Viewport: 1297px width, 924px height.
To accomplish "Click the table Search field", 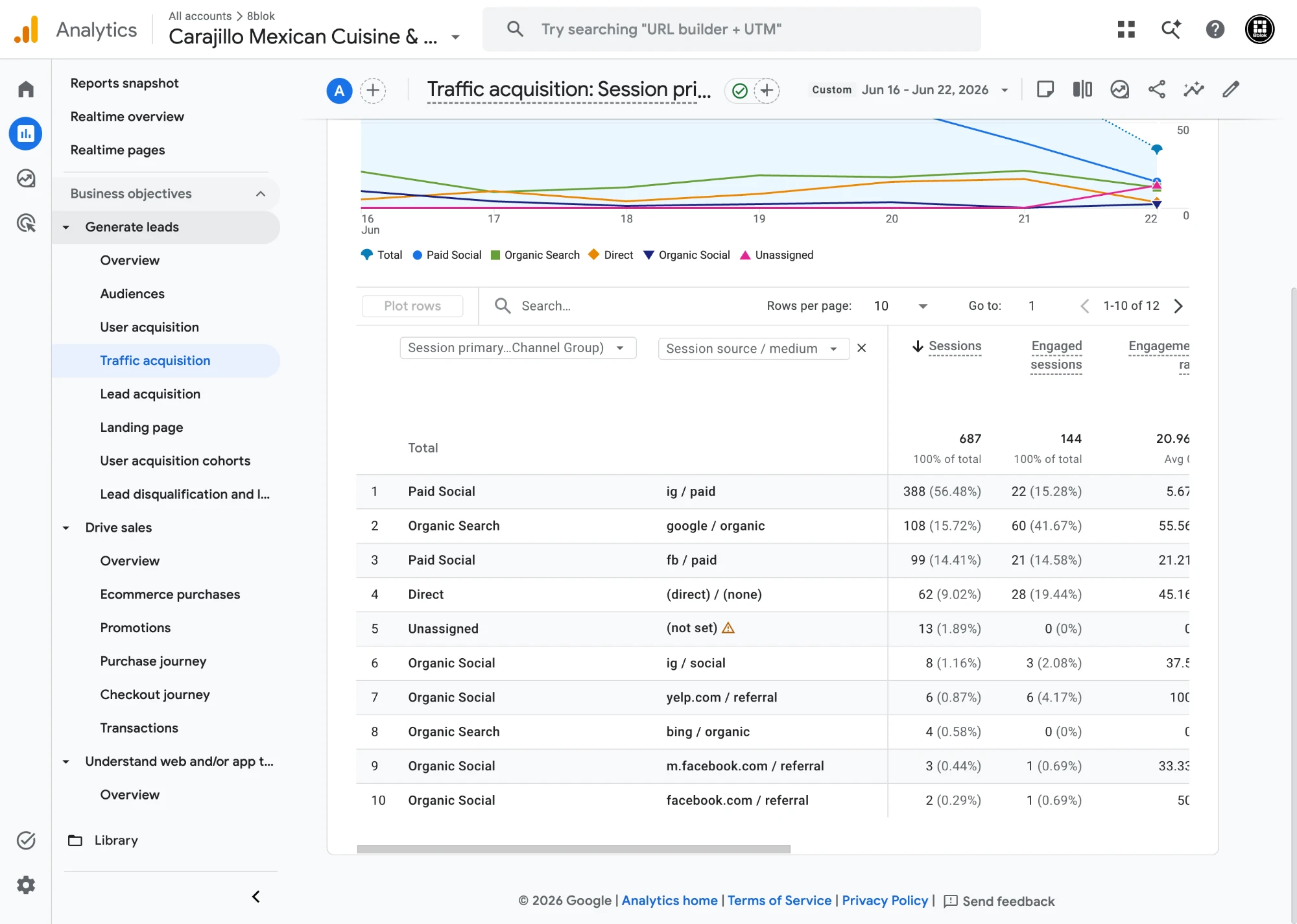I will pyautogui.click(x=623, y=306).
